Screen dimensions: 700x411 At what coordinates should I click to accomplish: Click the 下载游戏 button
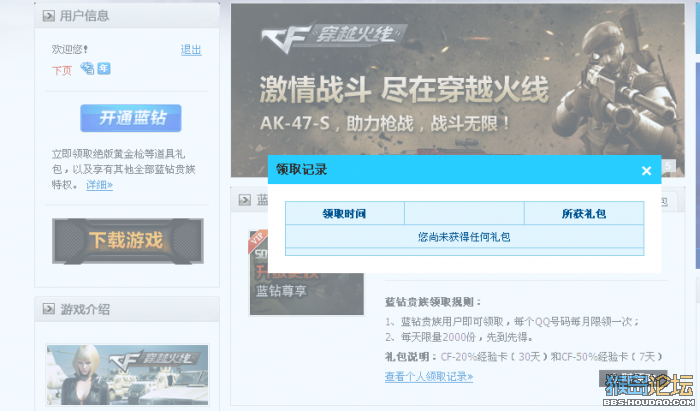point(128,241)
